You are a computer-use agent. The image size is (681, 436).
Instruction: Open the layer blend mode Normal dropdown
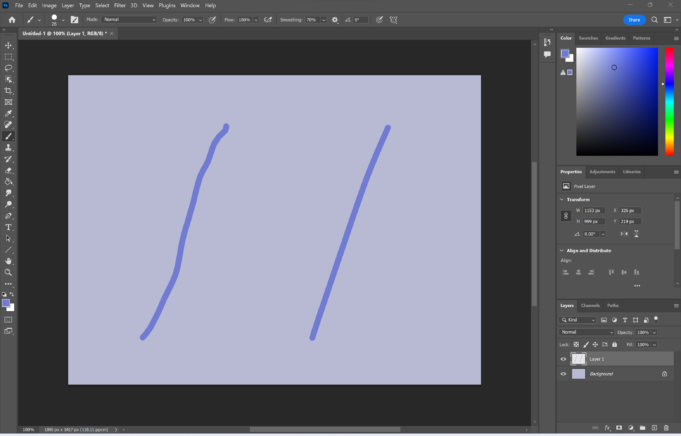click(586, 332)
